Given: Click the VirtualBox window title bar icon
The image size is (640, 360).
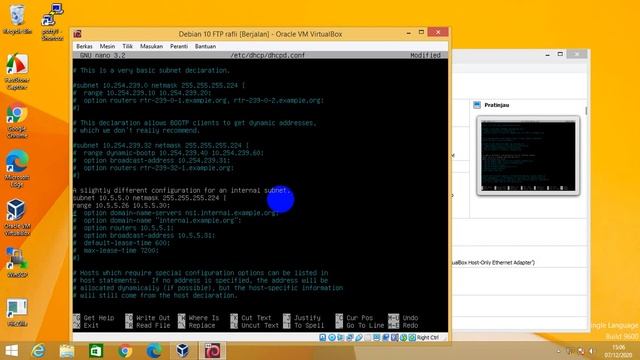Looking at the screenshot, I should [78, 34].
